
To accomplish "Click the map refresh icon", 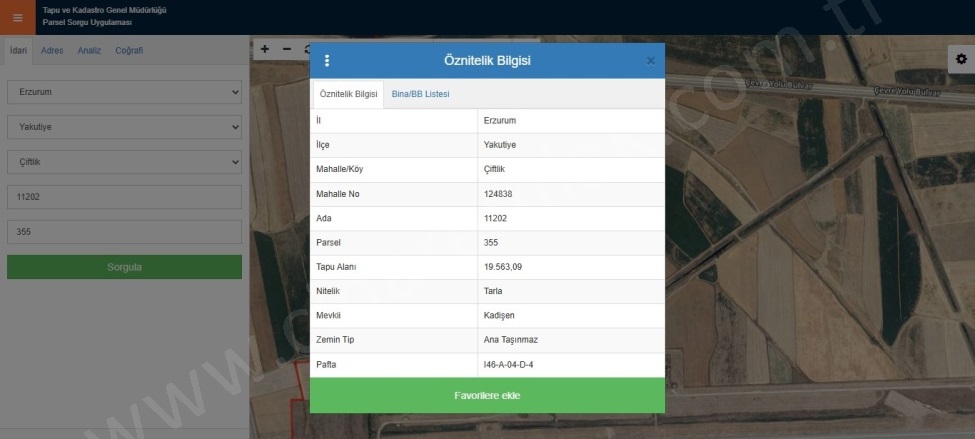I will (306, 49).
